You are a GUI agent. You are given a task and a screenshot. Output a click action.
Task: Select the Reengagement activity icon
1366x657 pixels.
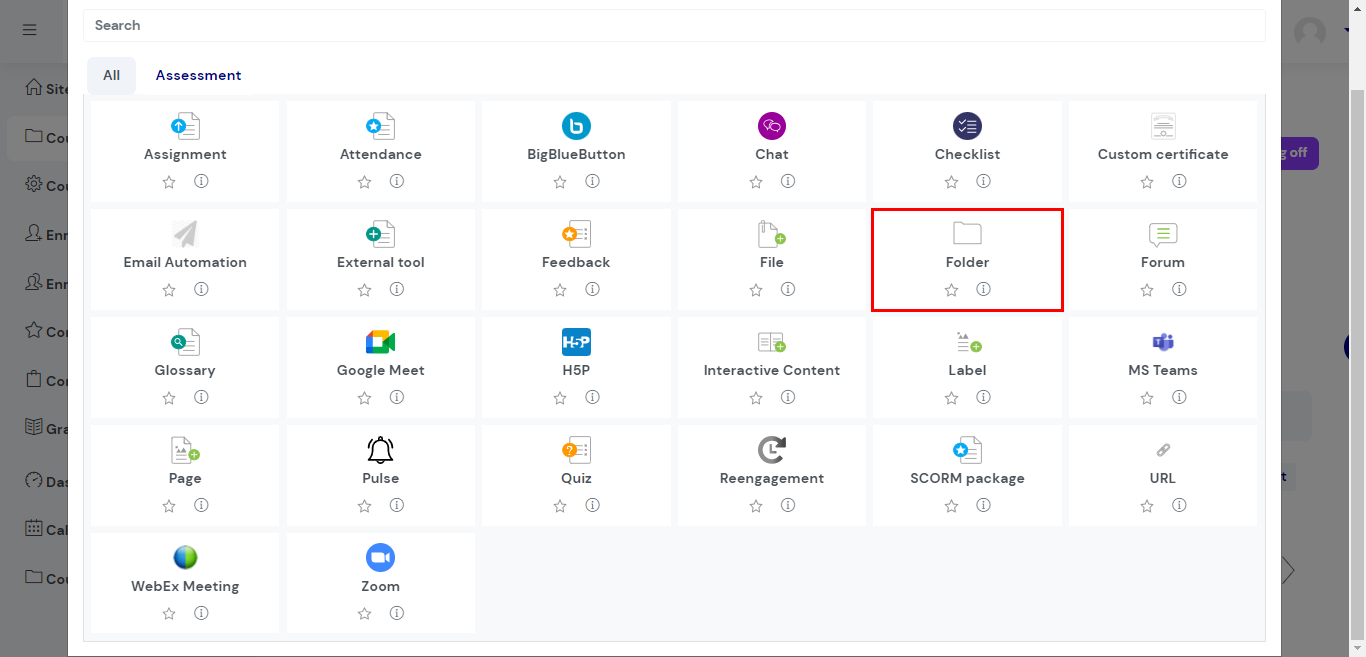pos(772,450)
